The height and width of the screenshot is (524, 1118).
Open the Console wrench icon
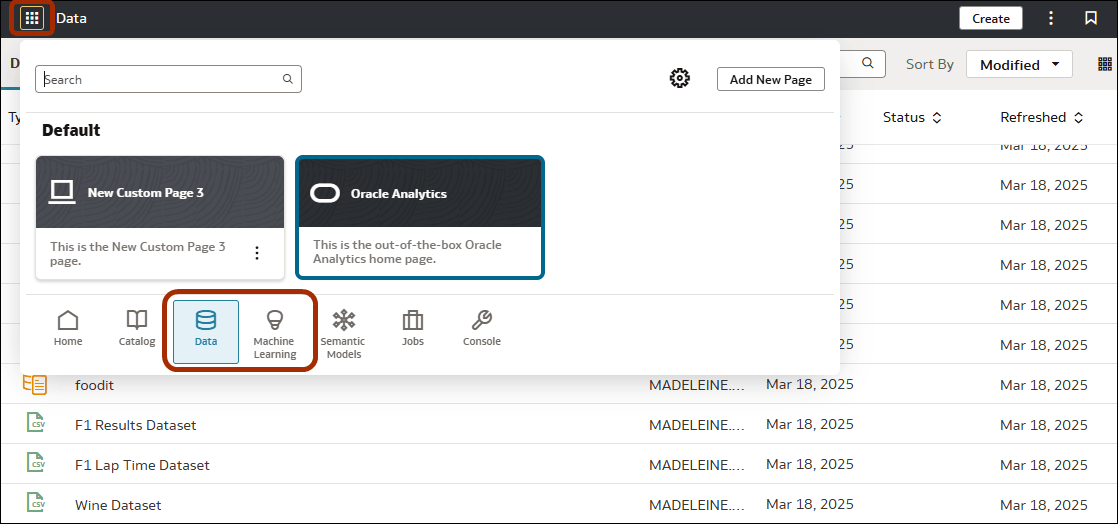click(x=481, y=328)
